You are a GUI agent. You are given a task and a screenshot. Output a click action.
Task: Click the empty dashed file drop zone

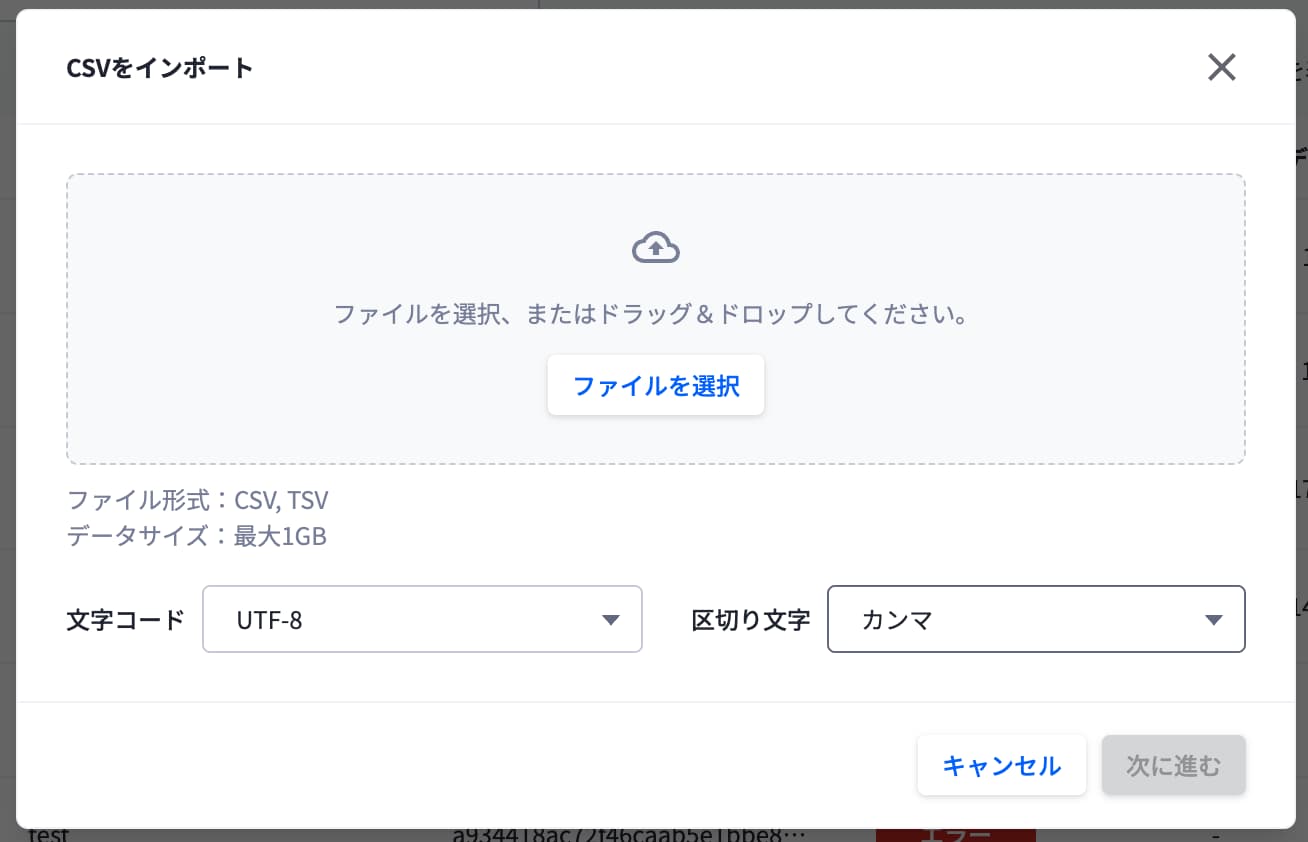(x=656, y=319)
